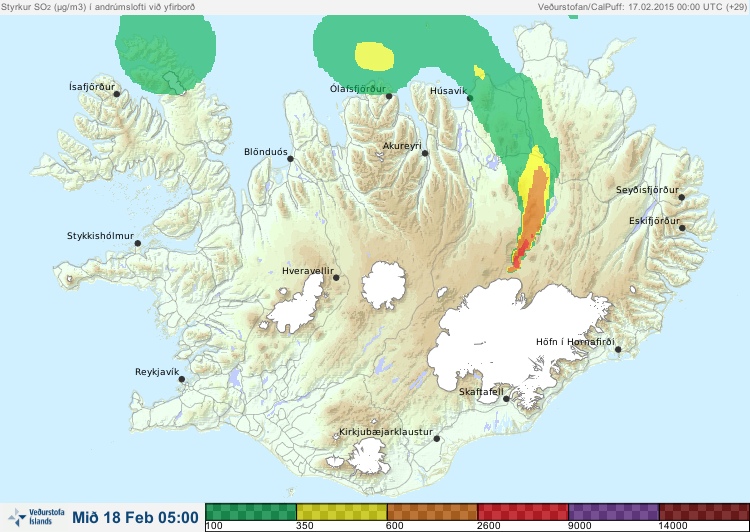Click the 'Akureyri' label
The image size is (750, 532).
[402, 146]
